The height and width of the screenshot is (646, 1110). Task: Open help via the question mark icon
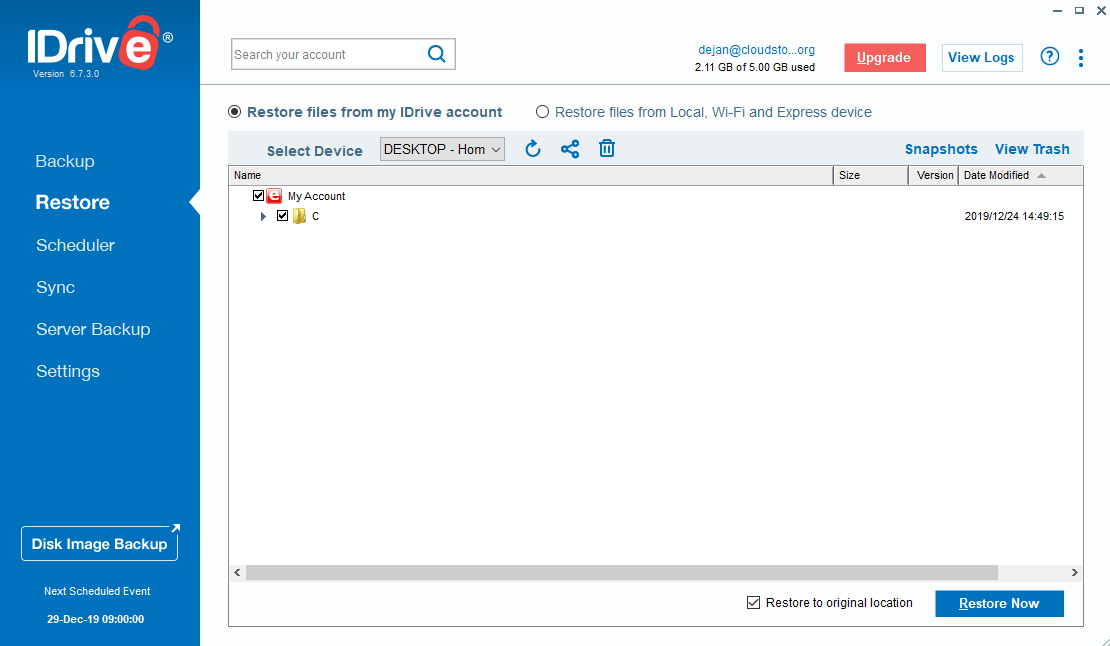pos(1049,57)
